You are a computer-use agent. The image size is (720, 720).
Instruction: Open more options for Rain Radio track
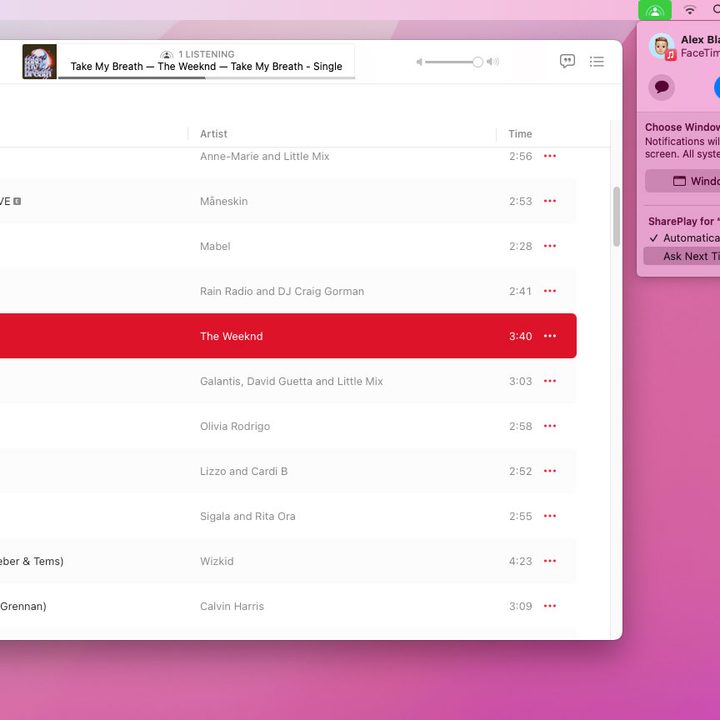point(550,291)
